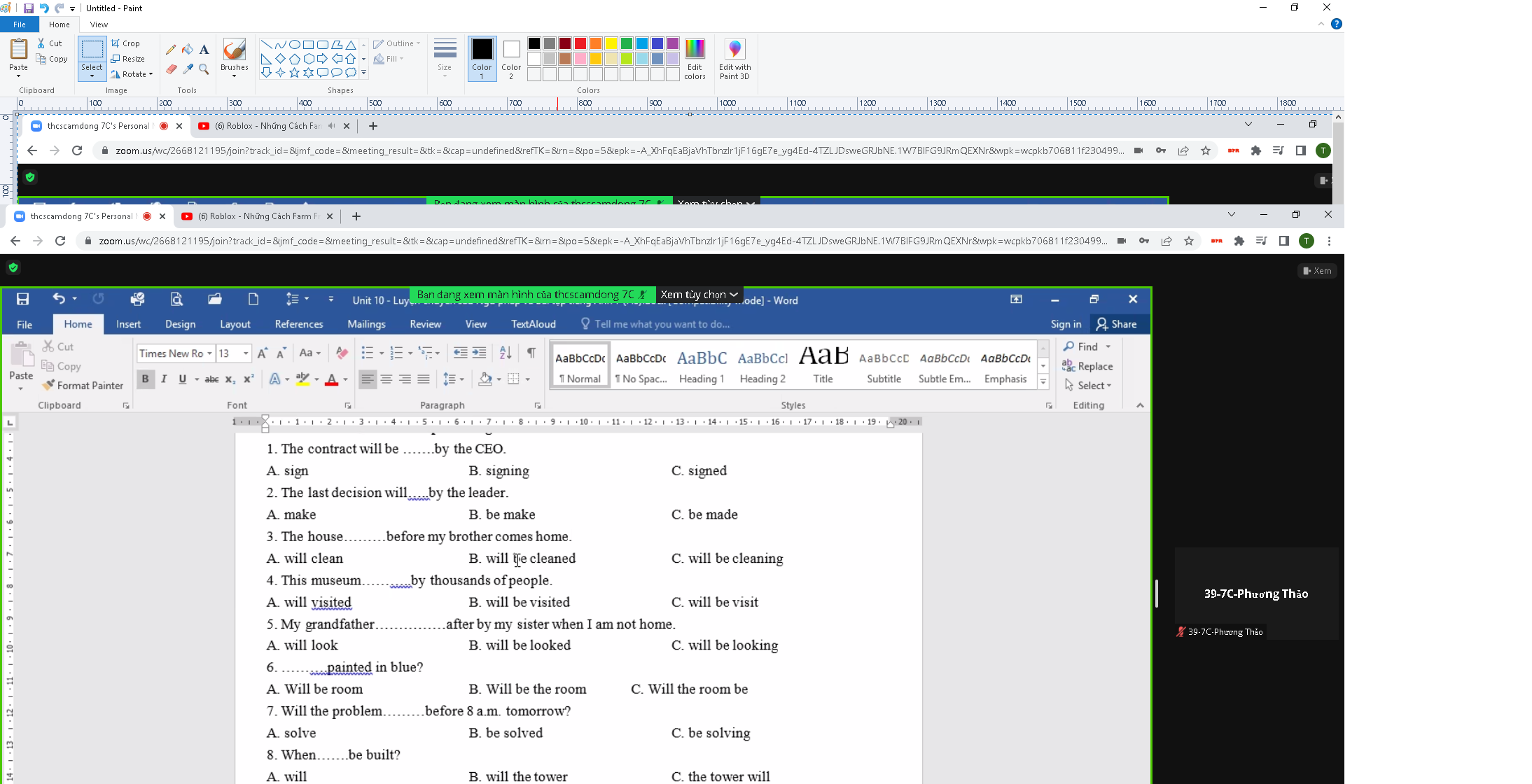Click Print Preview icon in Word quick access
The image size is (1532, 784).
pos(176,299)
